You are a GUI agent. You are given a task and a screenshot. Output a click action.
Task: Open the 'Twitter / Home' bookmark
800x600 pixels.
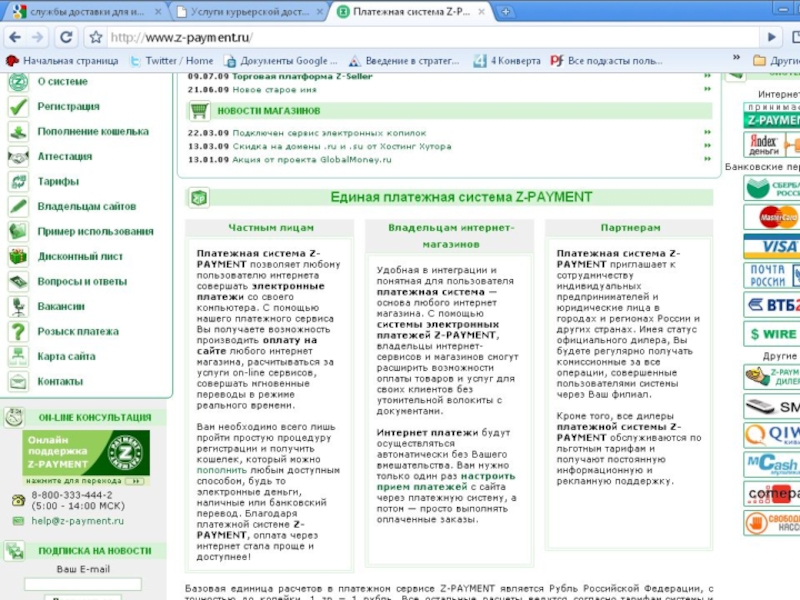tap(171, 61)
